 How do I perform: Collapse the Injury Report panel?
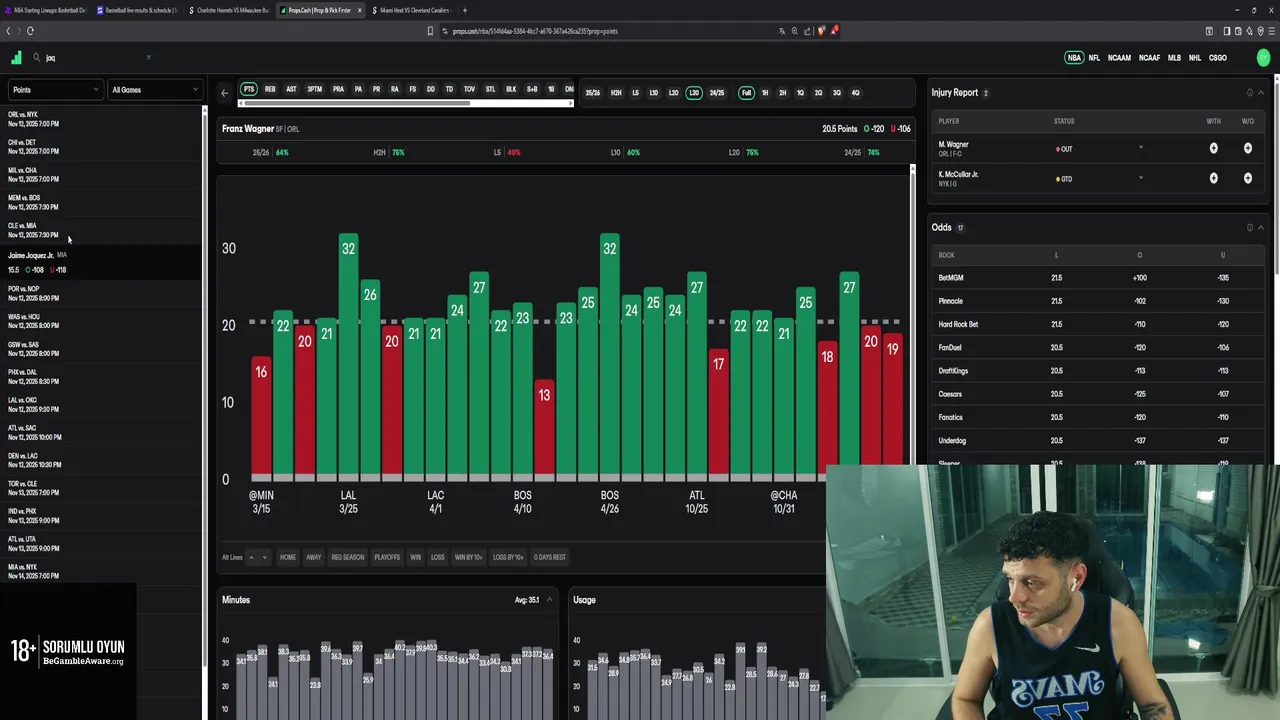[x=1261, y=93]
